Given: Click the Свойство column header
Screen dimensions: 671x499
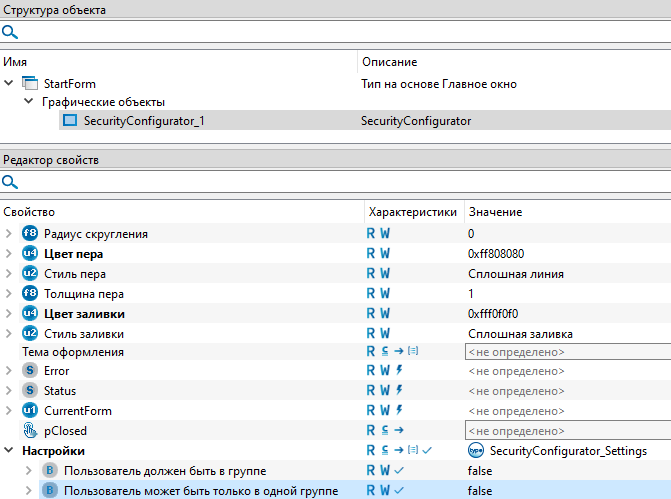Looking at the screenshot, I should tap(29, 212).
